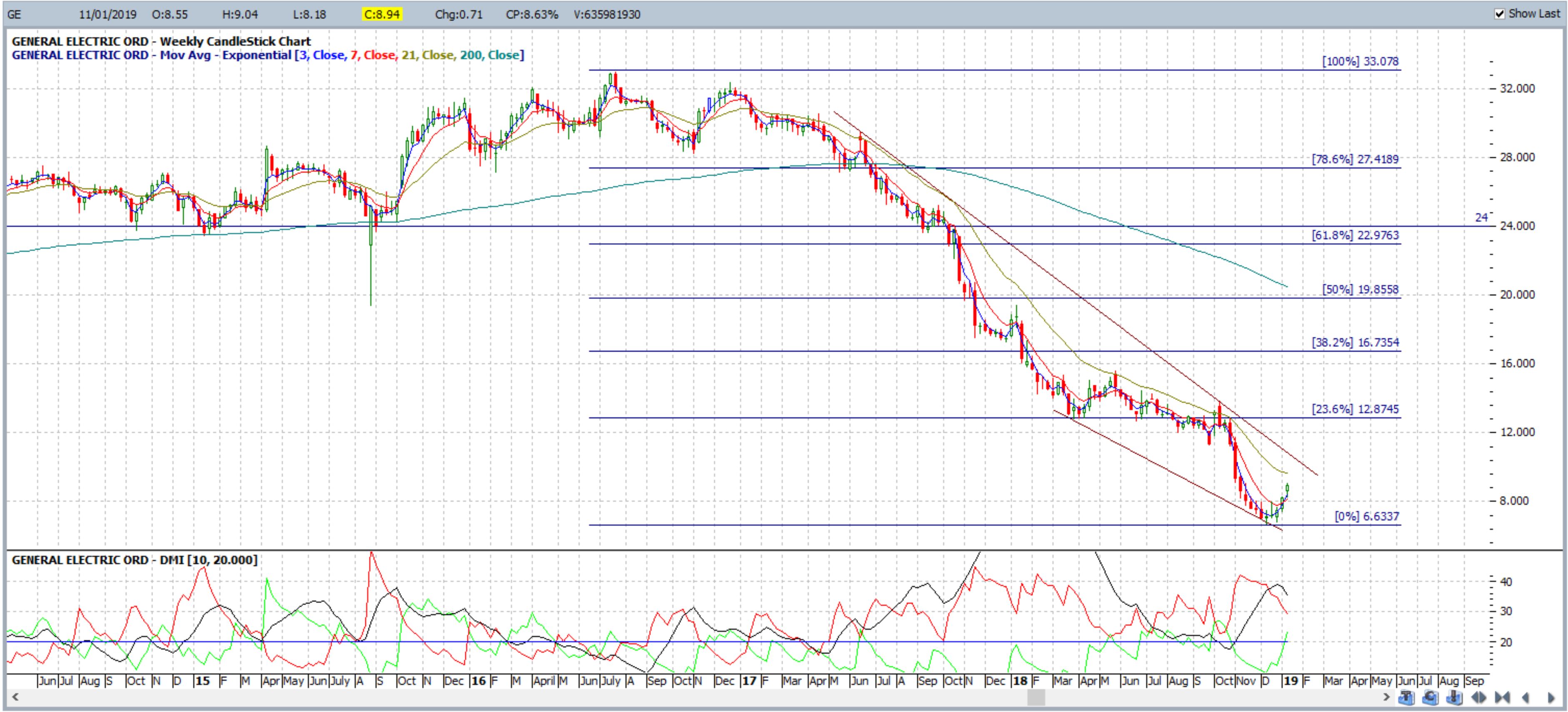Screen dimensions: 1568x712
Task: Click the horizontal line label 24
Action: (x=1481, y=218)
